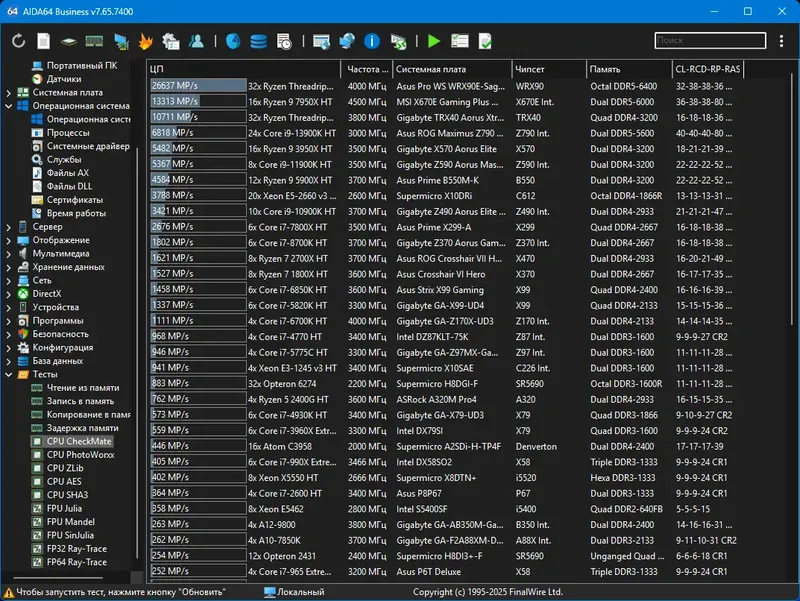Sort by the Чипсет column header
The image size is (800, 601).
pyautogui.click(x=549, y=69)
